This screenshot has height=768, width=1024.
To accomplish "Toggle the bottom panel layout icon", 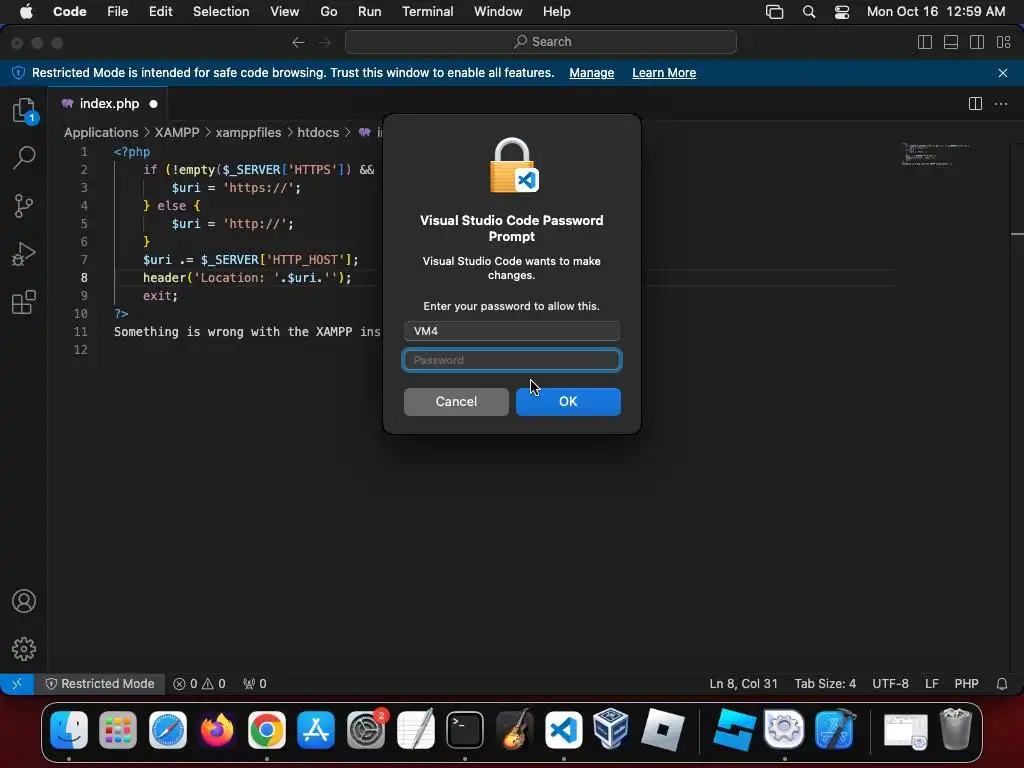I will (951, 42).
